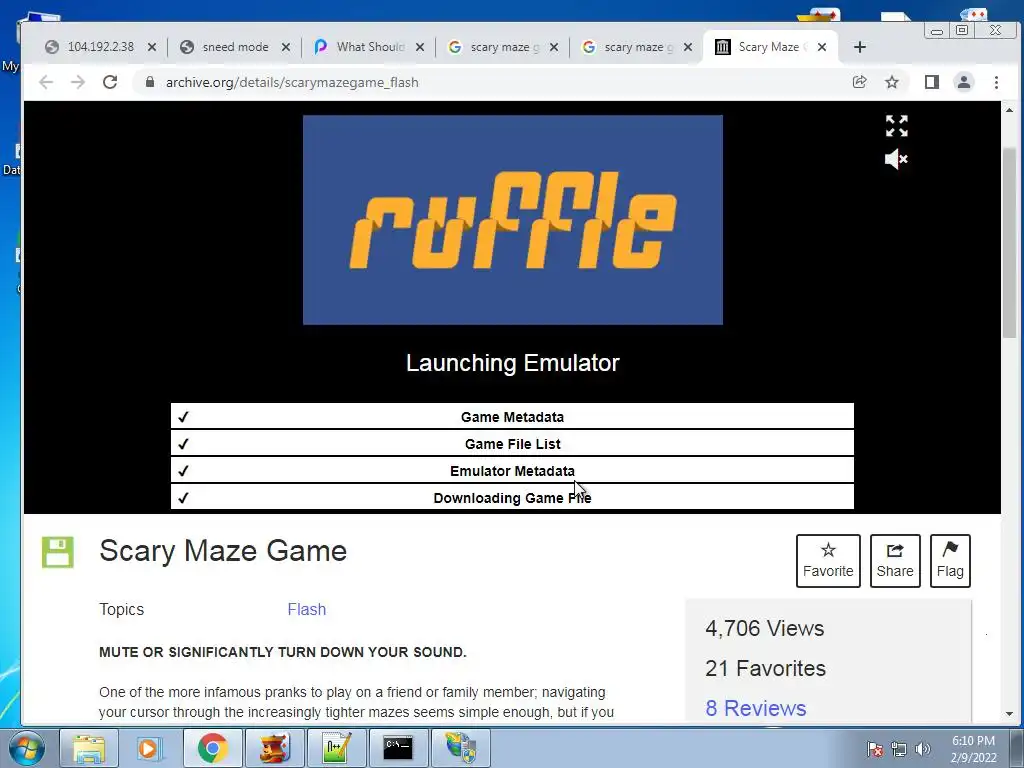The height and width of the screenshot is (768, 1024).
Task: Go back in Chrome
Action: click(46, 82)
